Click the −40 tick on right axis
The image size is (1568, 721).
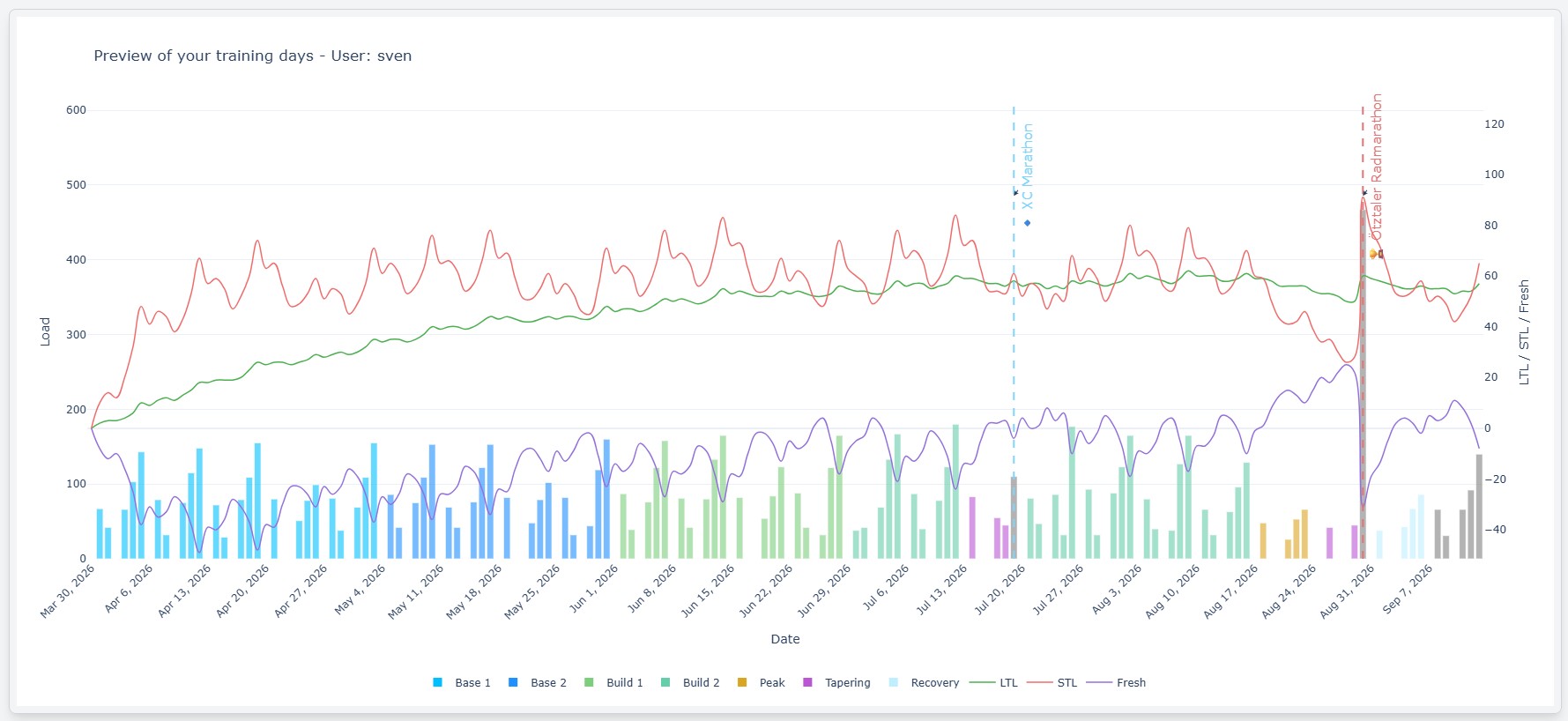[1495, 530]
